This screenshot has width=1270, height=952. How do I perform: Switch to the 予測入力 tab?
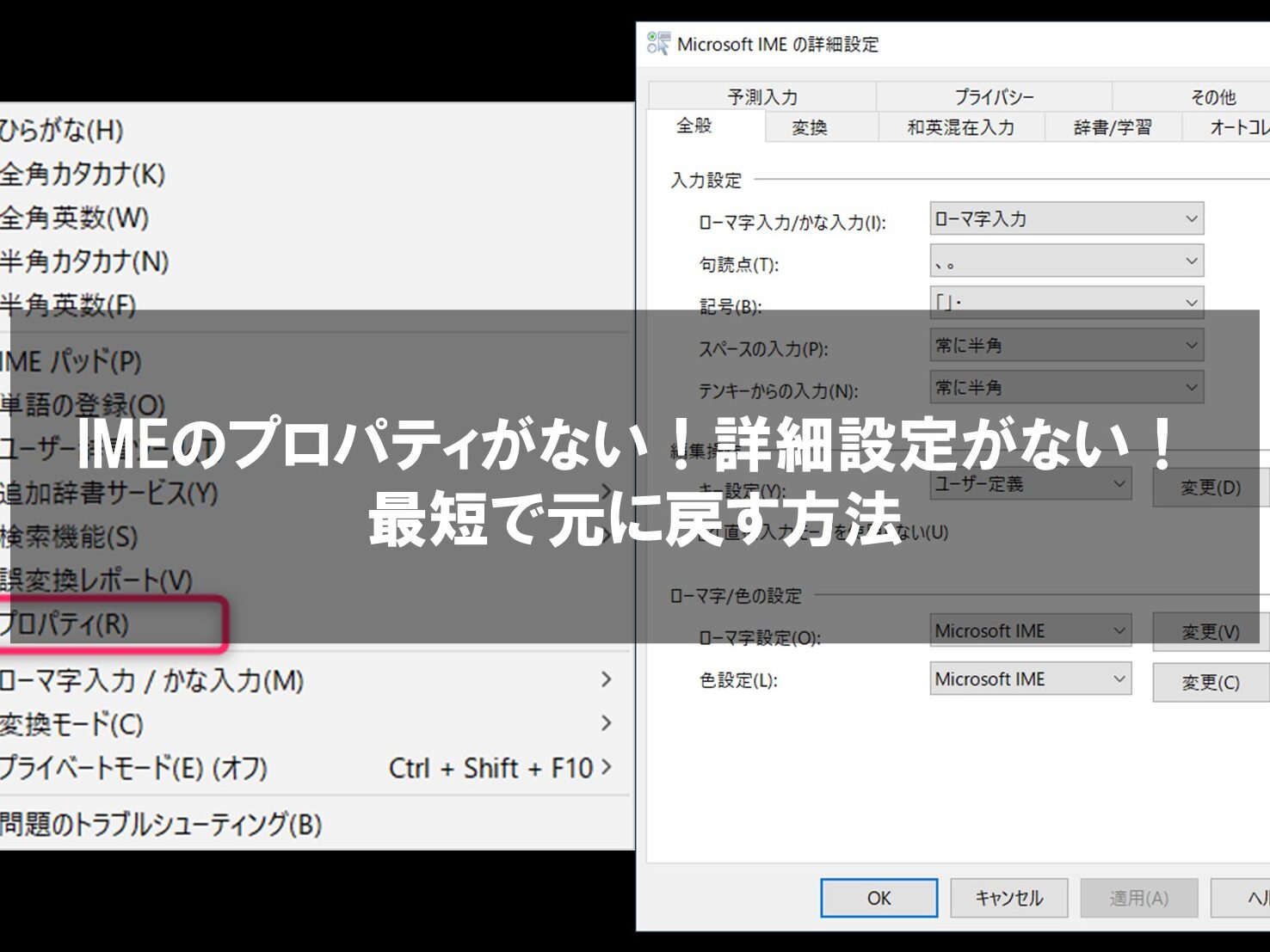pos(762,96)
